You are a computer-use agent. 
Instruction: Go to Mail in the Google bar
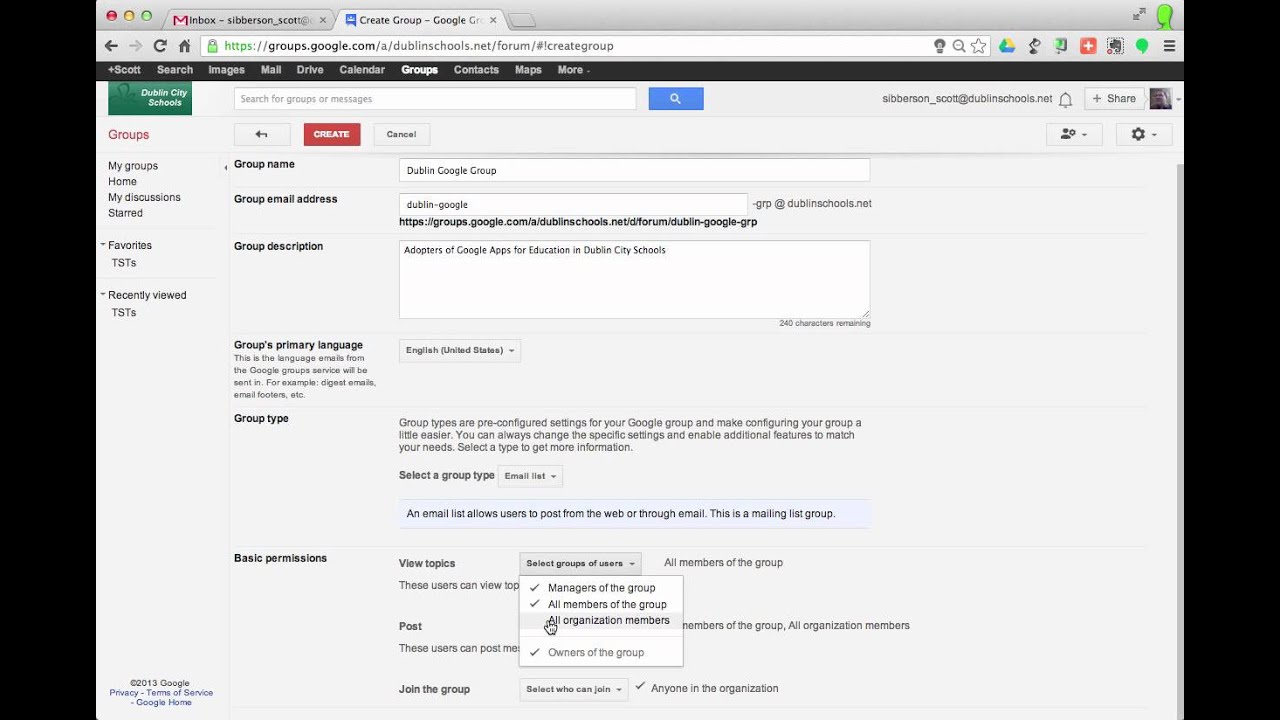(271, 70)
